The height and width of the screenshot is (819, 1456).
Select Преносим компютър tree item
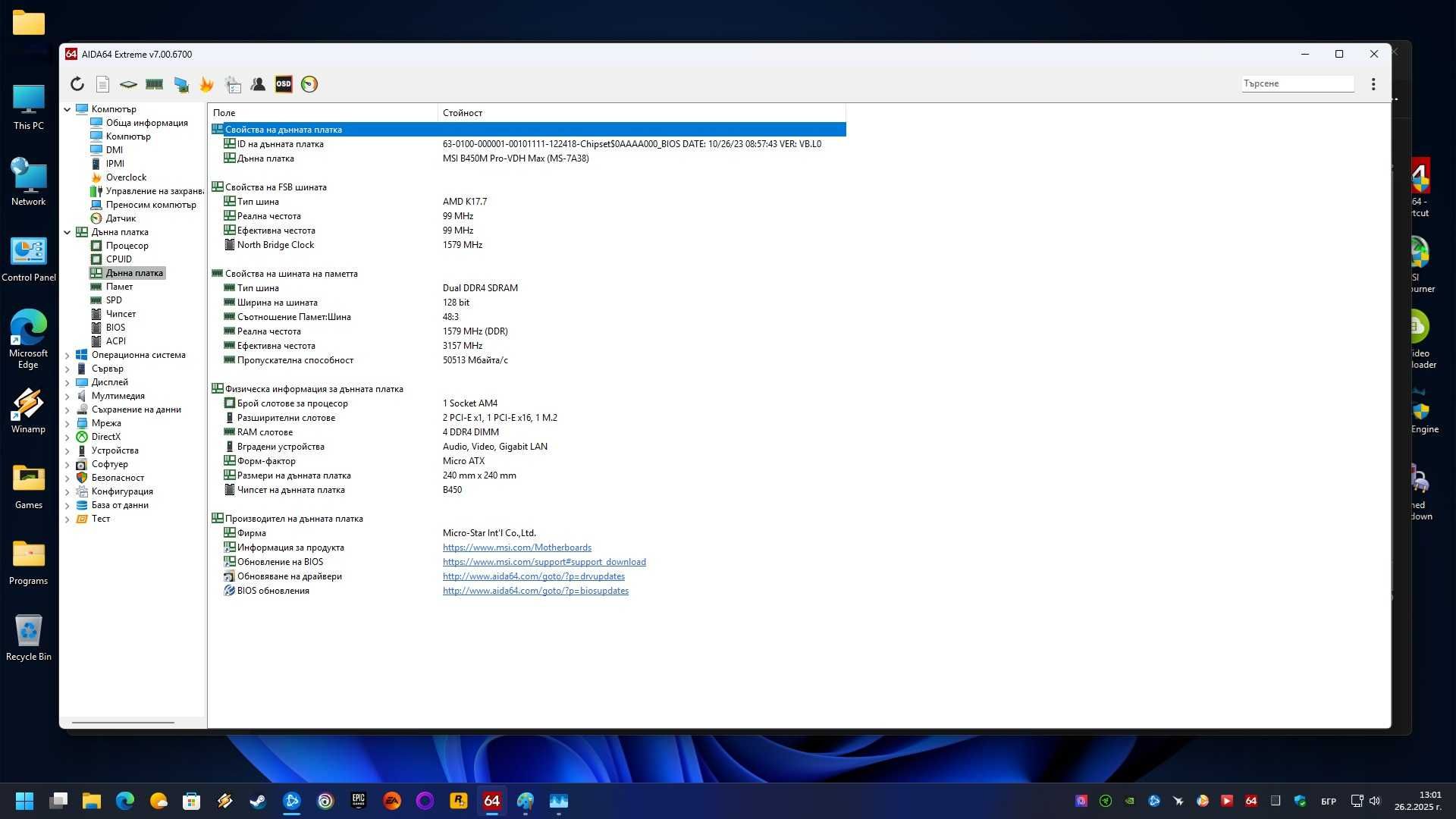[151, 205]
